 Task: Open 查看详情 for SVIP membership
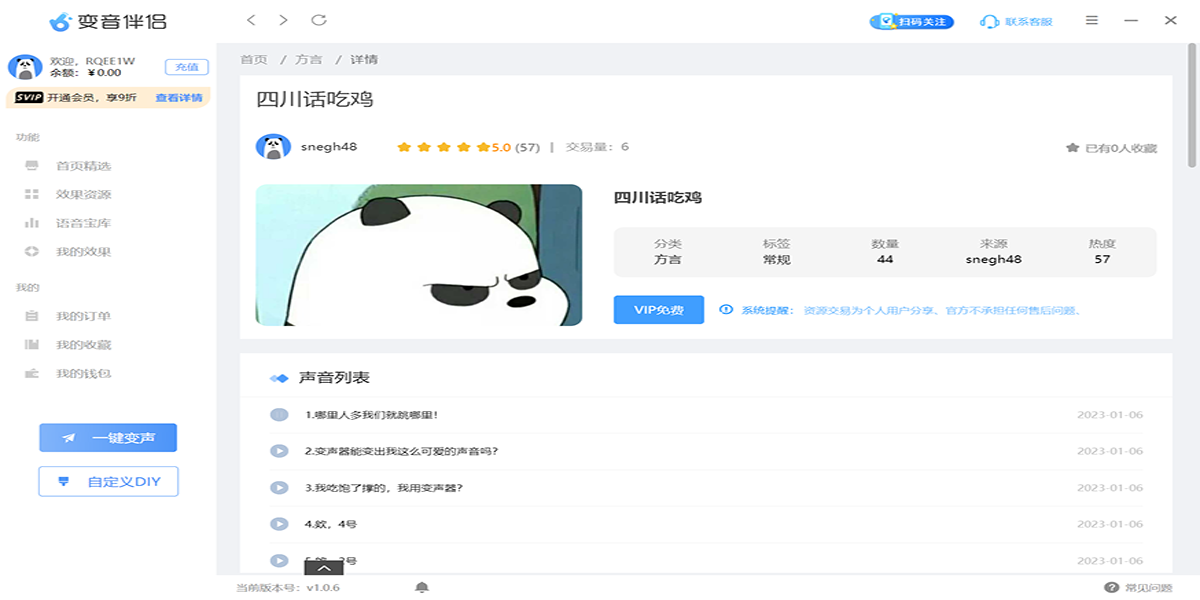[179, 98]
